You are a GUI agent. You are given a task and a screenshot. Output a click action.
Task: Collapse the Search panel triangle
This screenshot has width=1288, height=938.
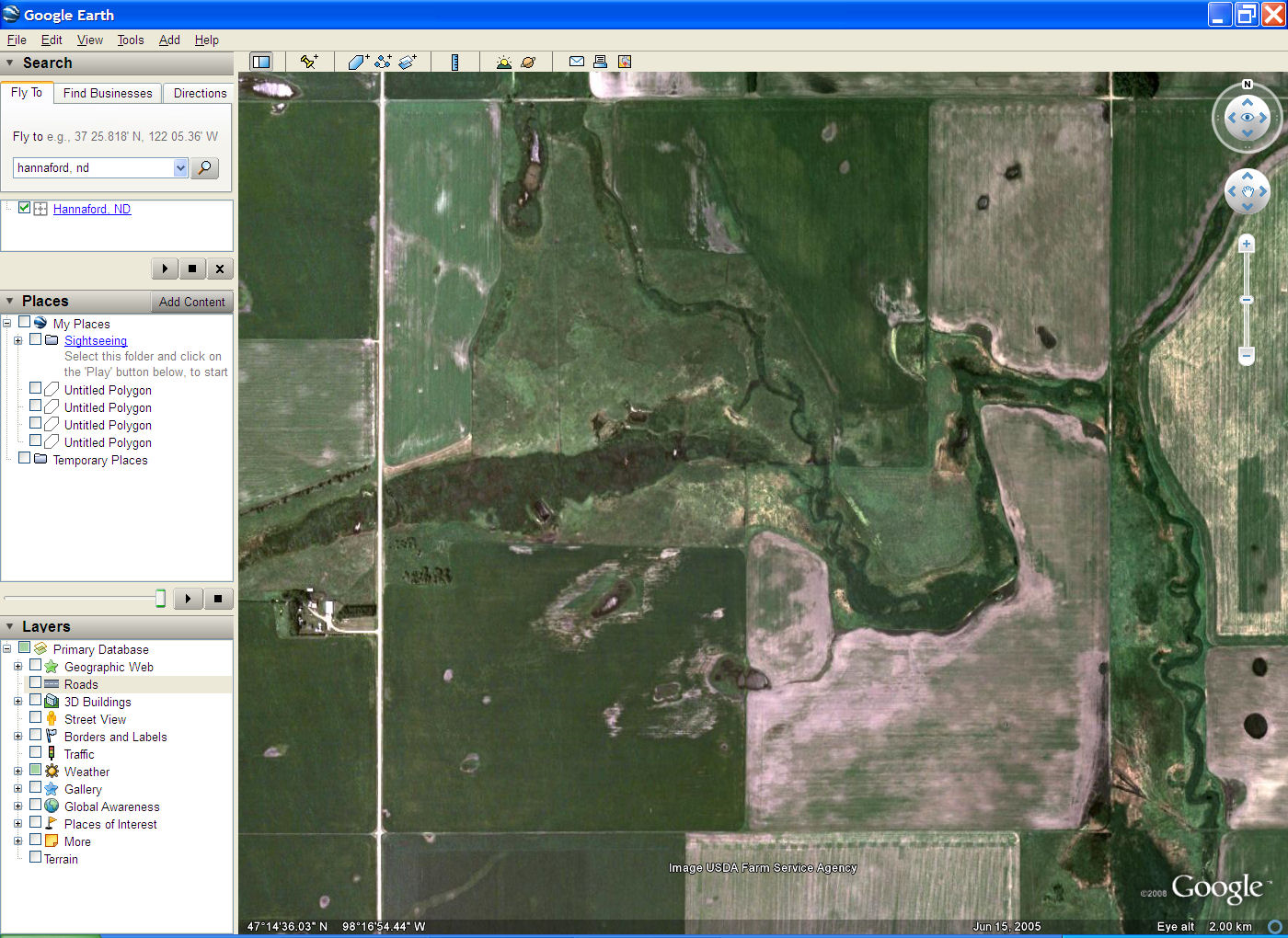click(x=10, y=63)
